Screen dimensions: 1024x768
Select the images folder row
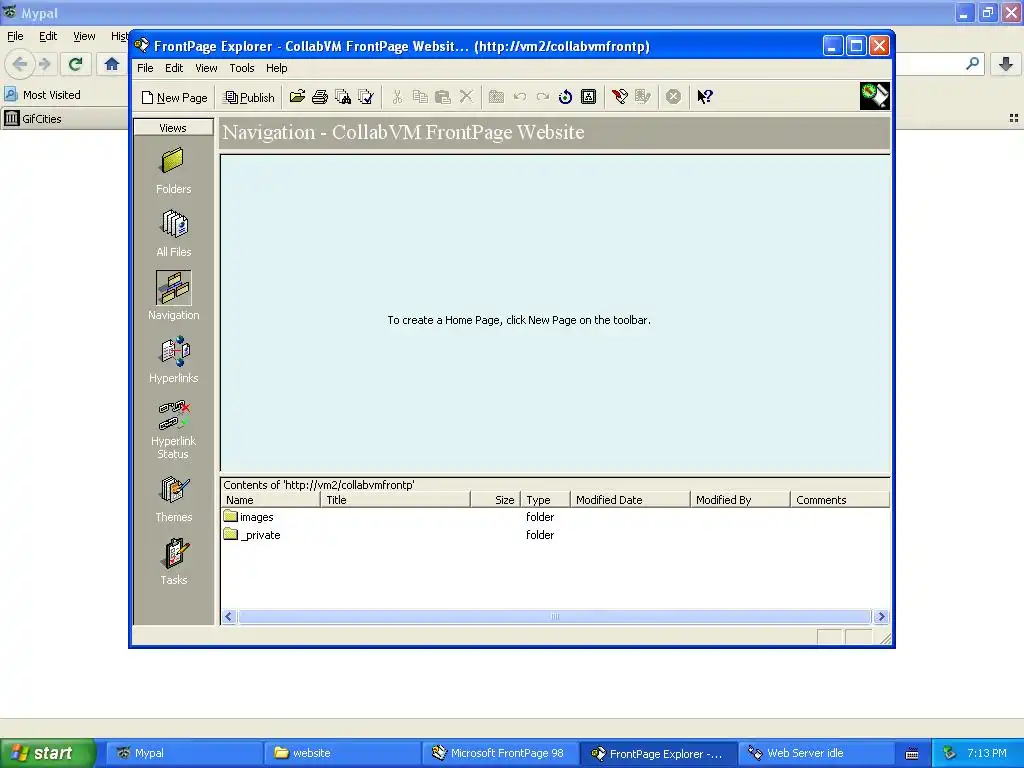(x=248, y=517)
